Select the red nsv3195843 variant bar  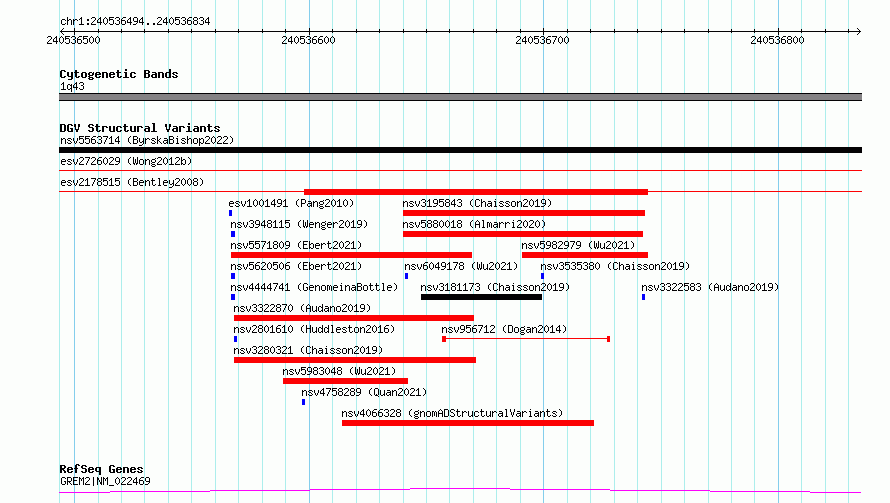tap(524, 213)
